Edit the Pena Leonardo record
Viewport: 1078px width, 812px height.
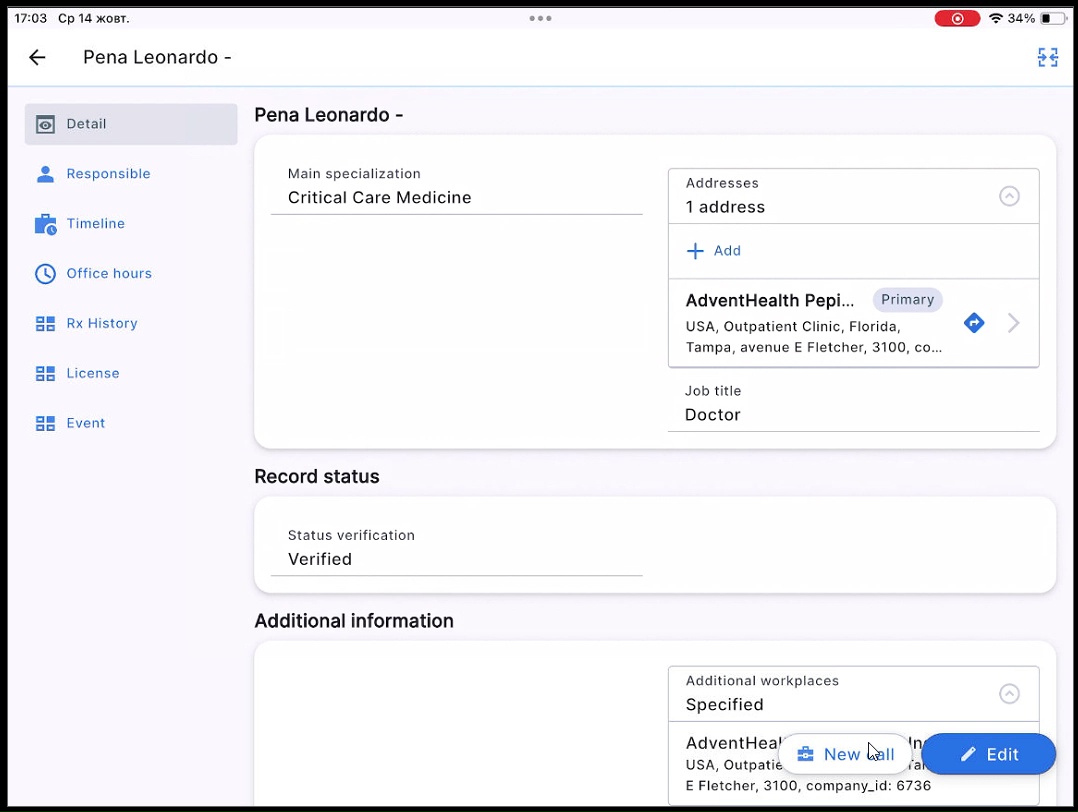click(989, 754)
